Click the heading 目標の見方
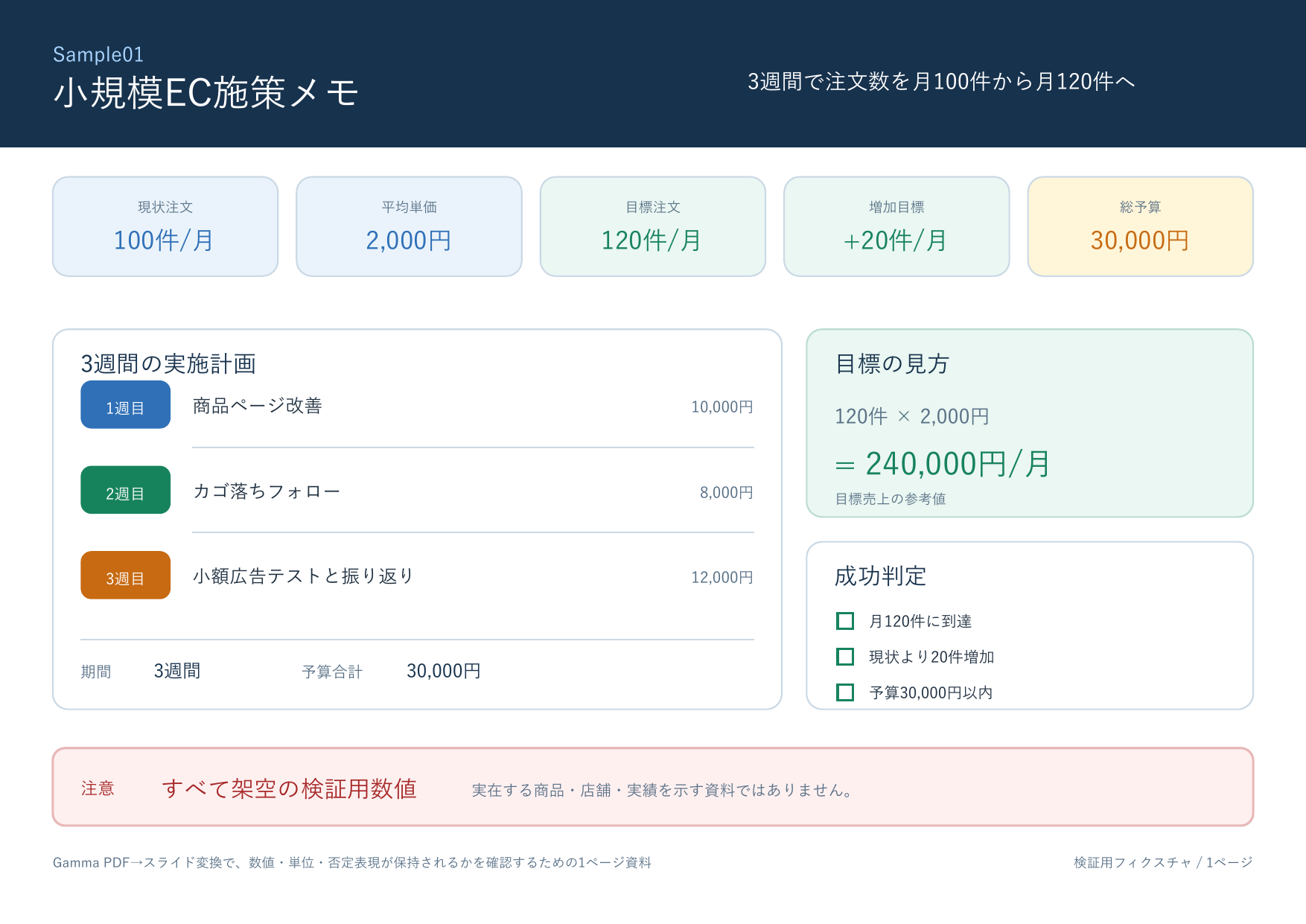The height and width of the screenshot is (924, 1306). [892, 363]
